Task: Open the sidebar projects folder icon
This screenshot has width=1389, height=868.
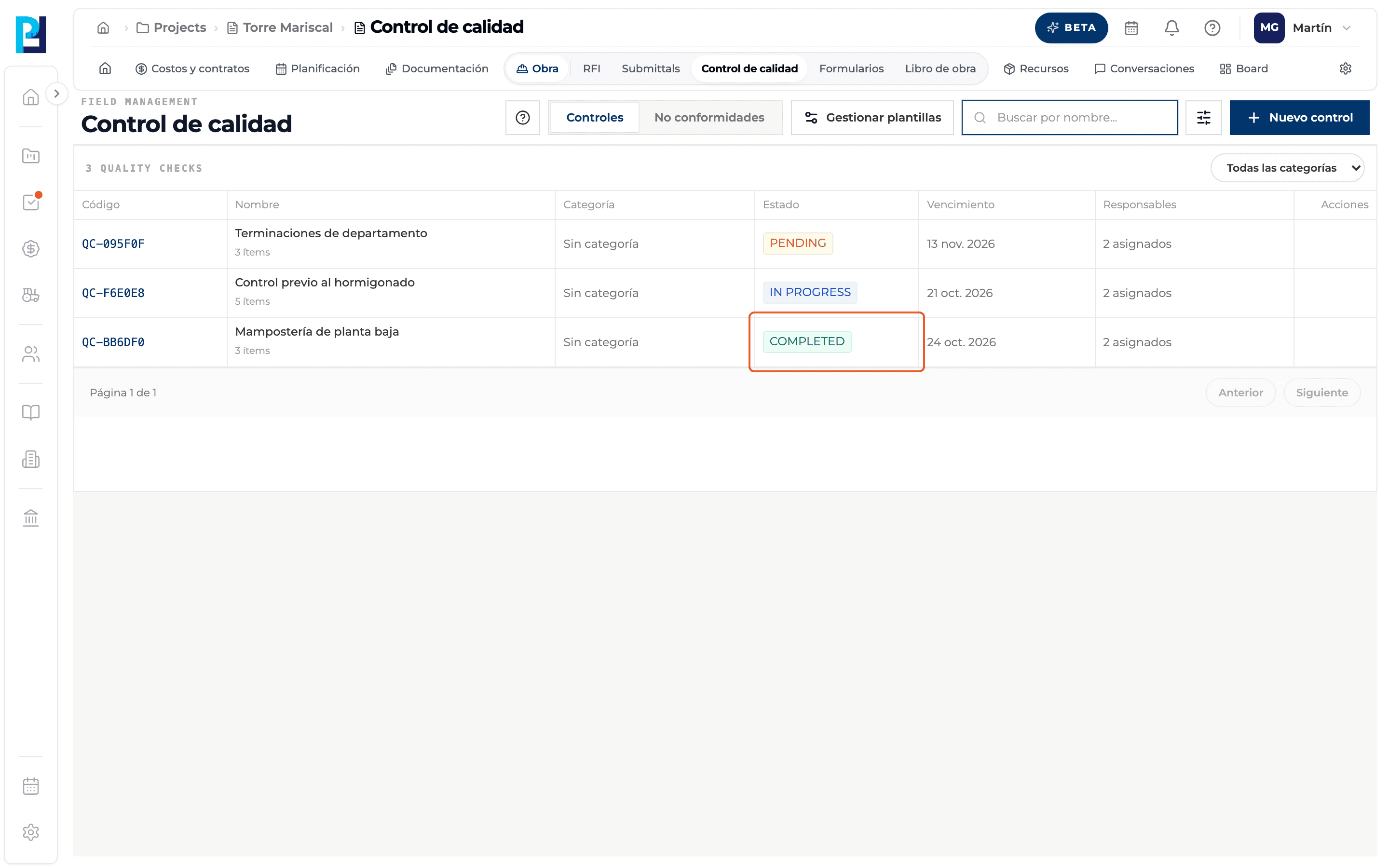Action: coord(31,156)
